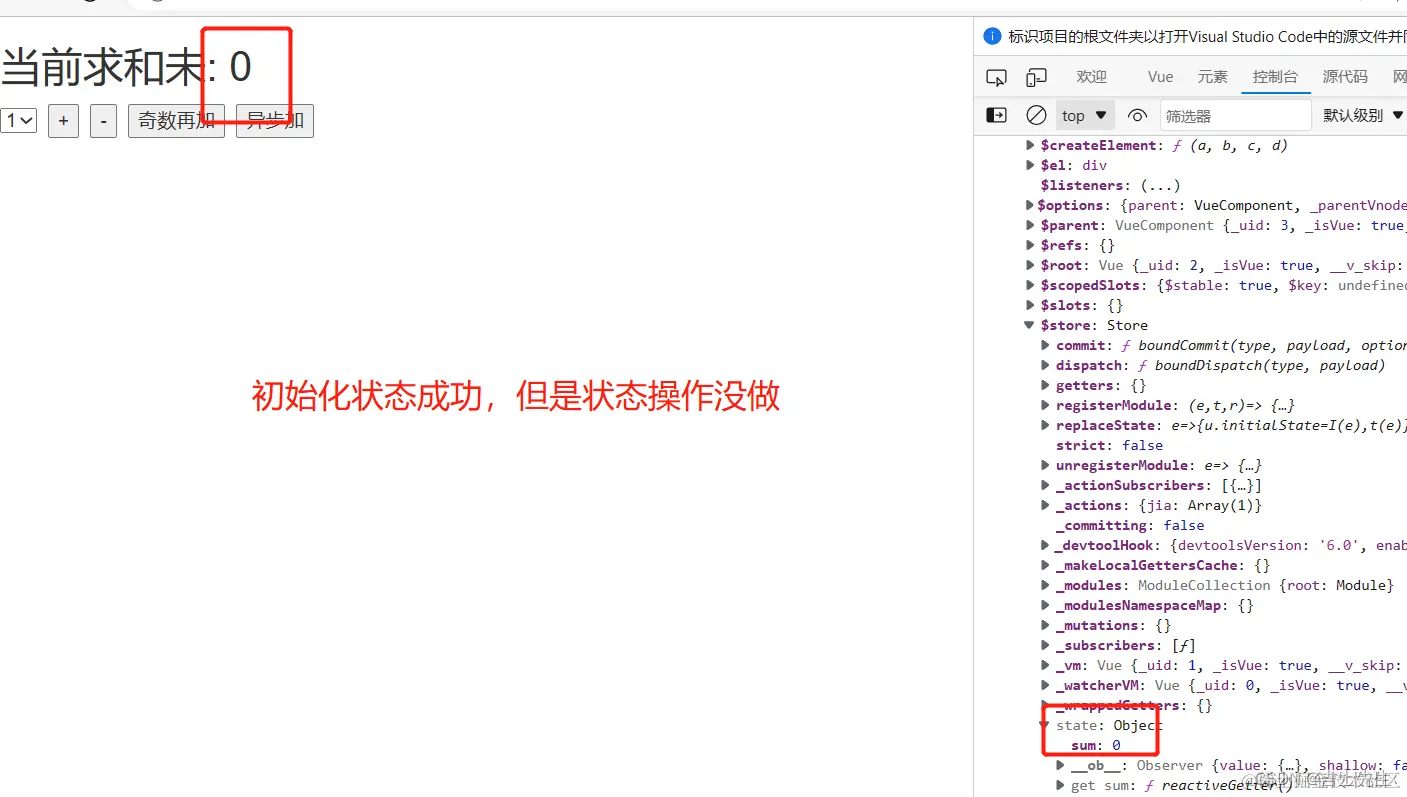Switch to the 欢迎 tab
Viewport: 1407px width, 797px height.
(1092, 77)
